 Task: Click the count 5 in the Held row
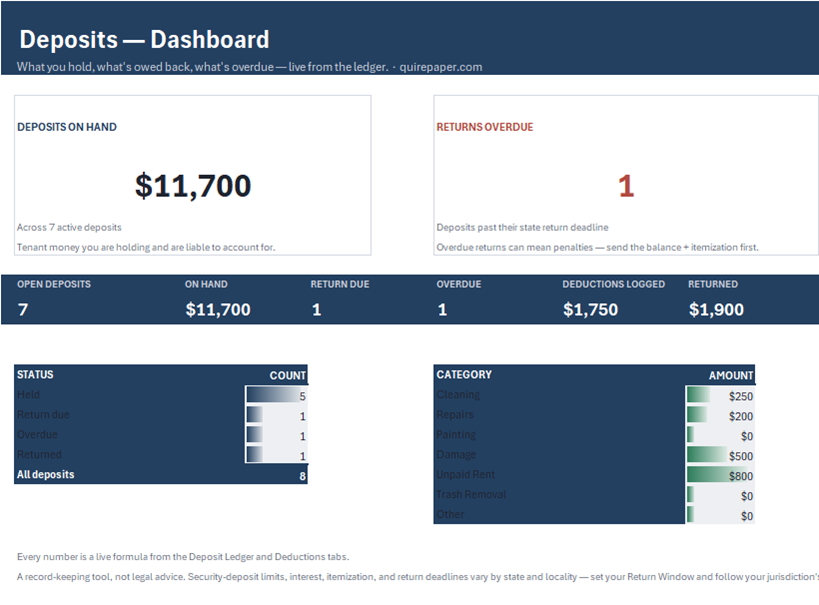pyautogui.click(x=302, y=397)
